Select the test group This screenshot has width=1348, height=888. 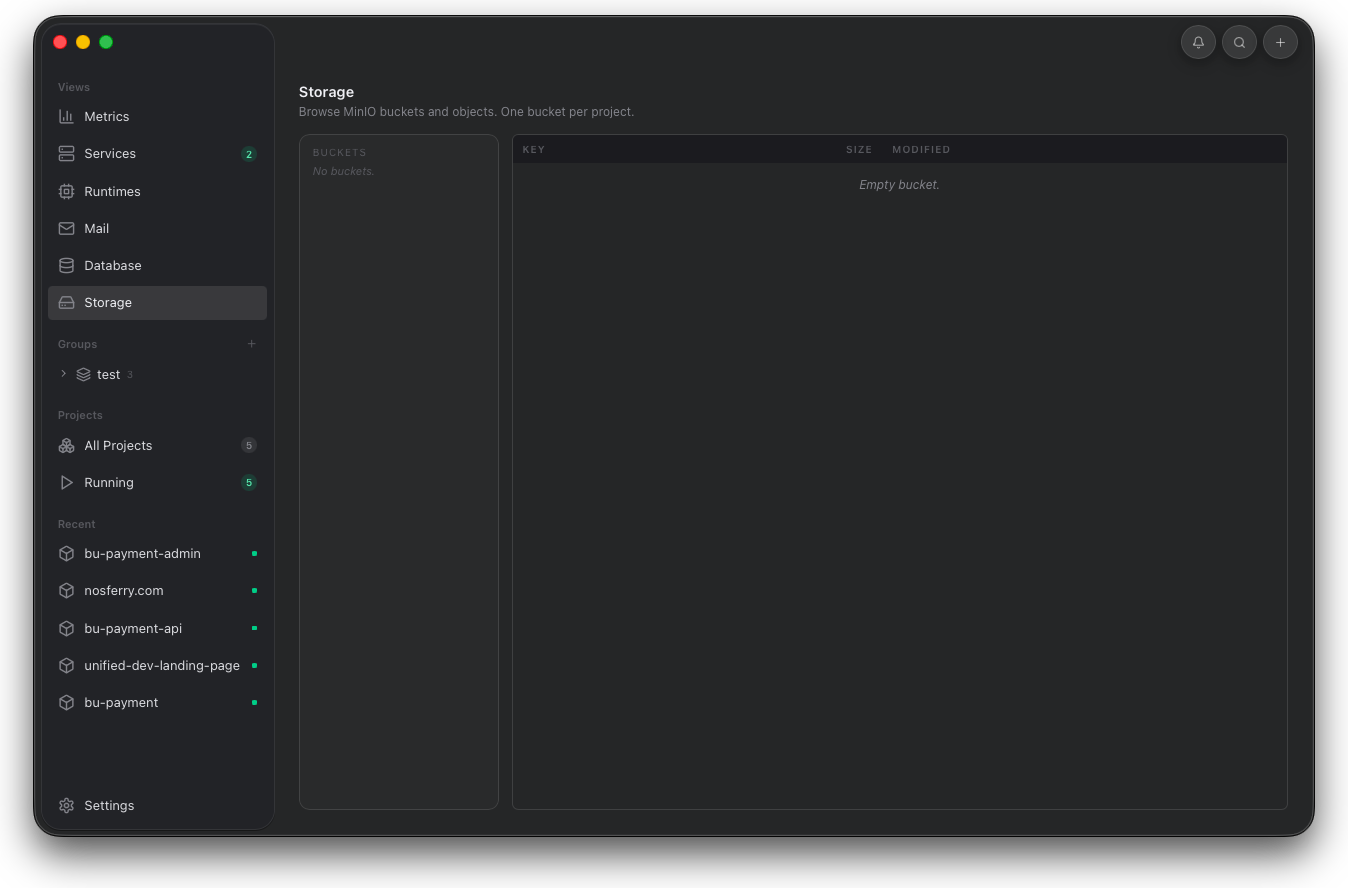point(157,374)
